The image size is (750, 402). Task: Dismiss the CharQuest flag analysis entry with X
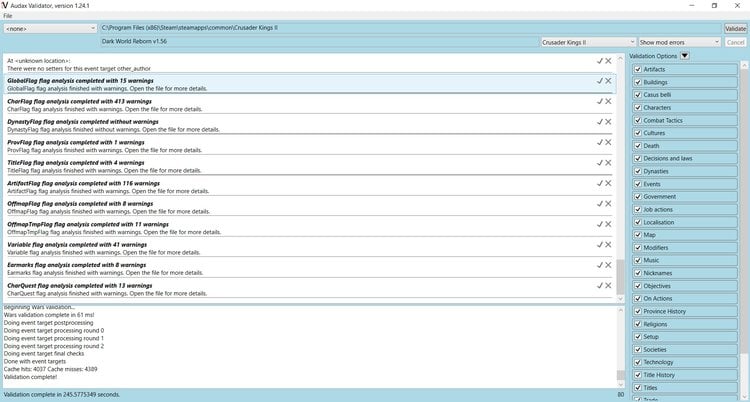pos(608,285)
